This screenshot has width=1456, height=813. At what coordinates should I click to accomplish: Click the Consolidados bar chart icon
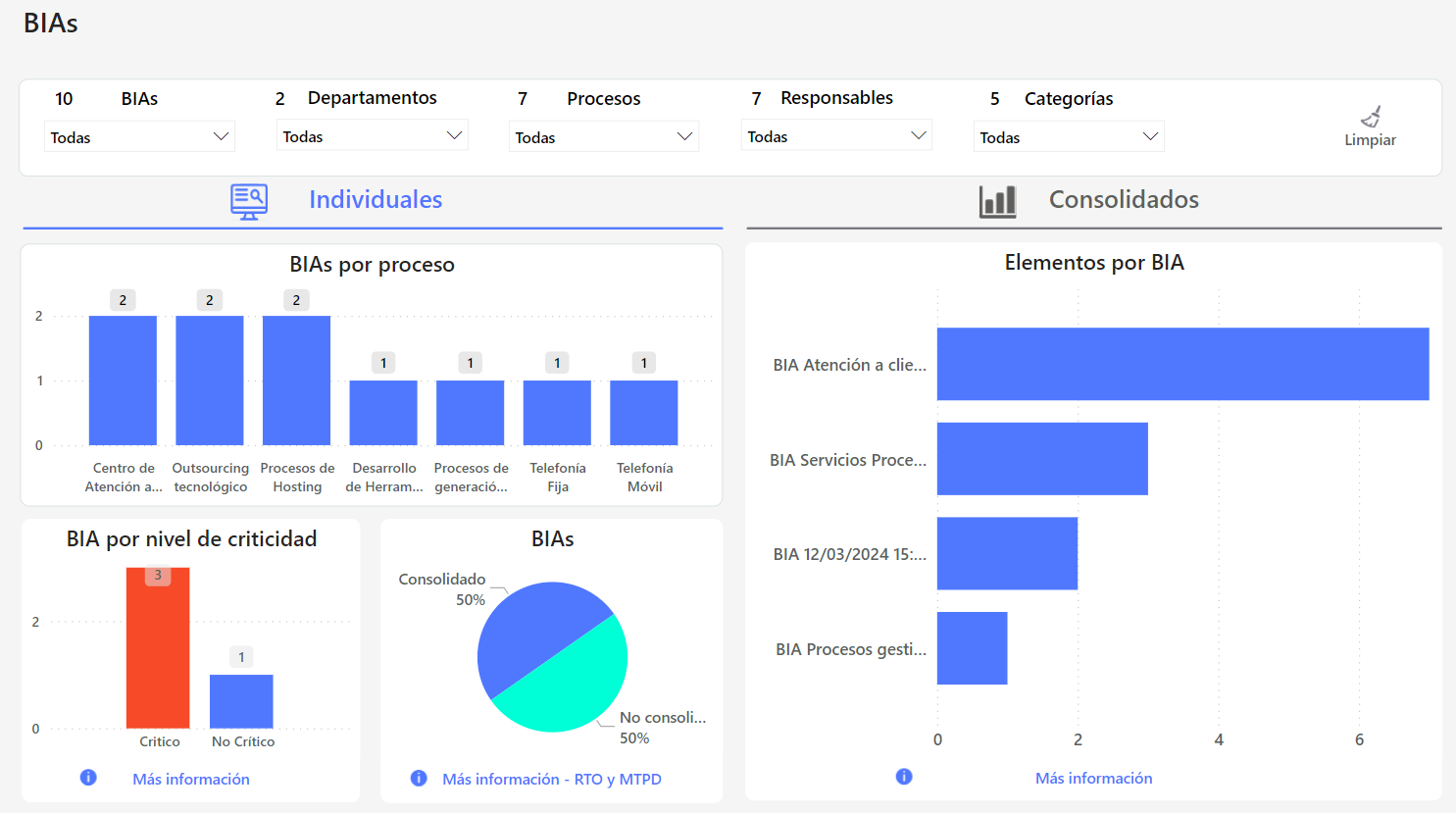[997, 201]
